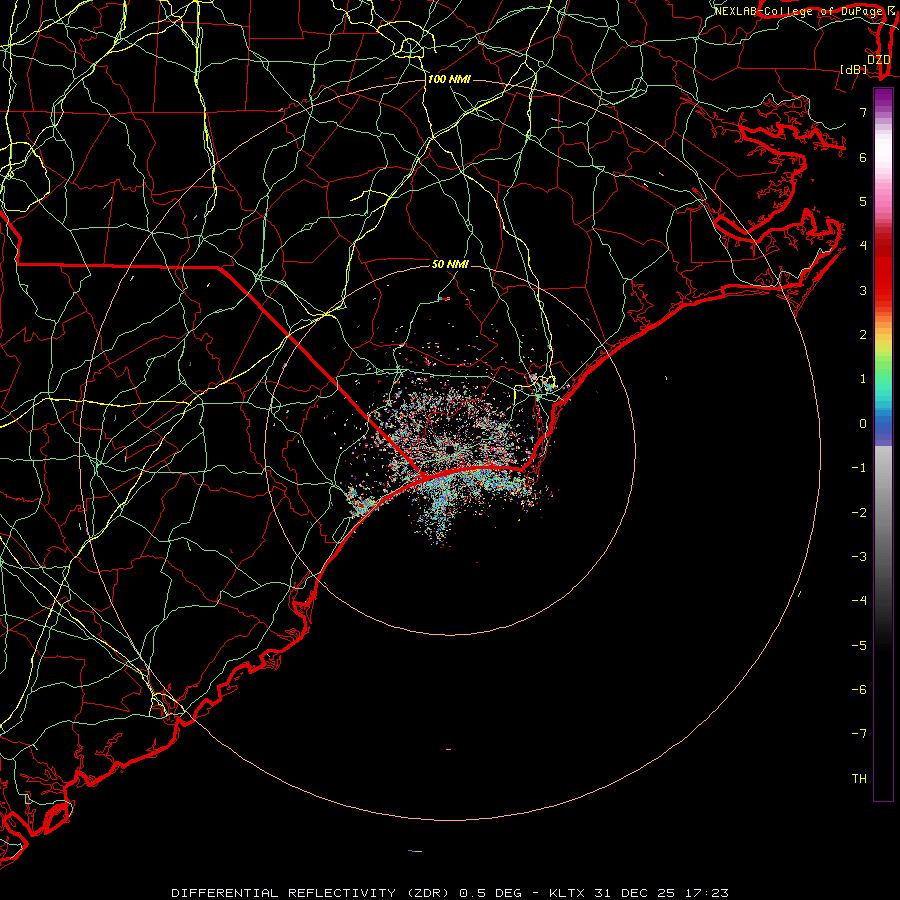Click the 4 value on the dB scale
This screenshot has width=900, height=900.
(863, 246)
